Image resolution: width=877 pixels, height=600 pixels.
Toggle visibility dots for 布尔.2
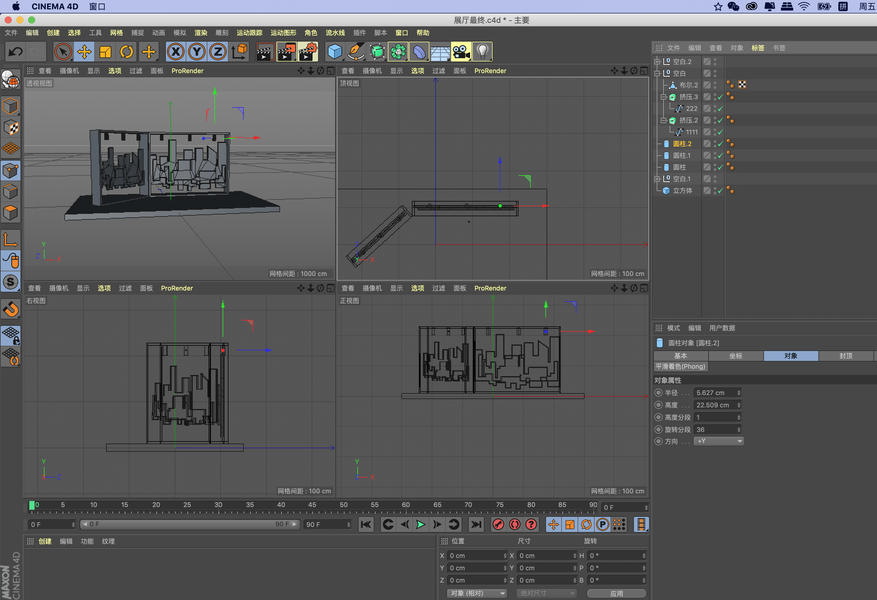pos(715,85)
